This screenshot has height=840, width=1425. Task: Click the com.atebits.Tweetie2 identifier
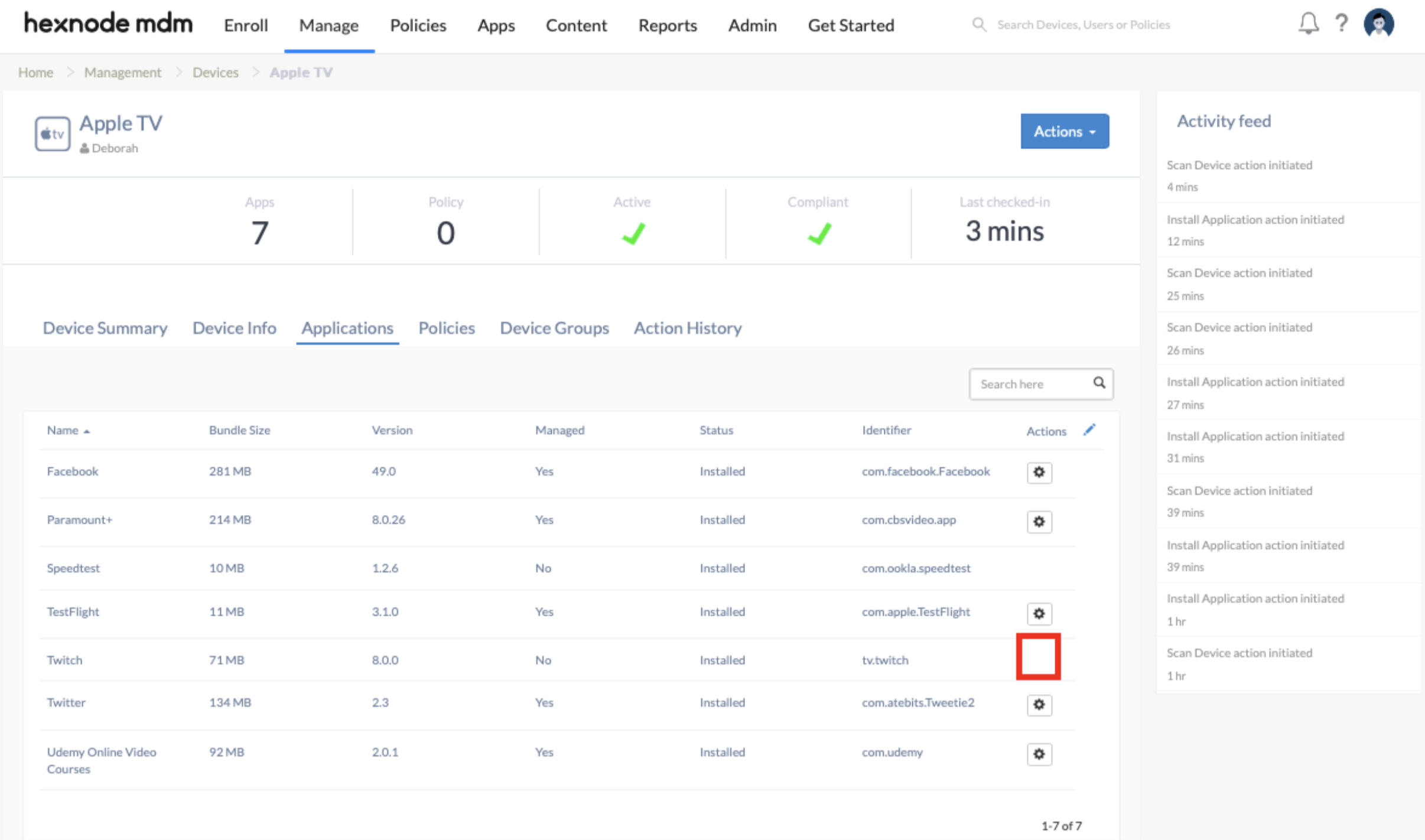[x=918, y=702]
